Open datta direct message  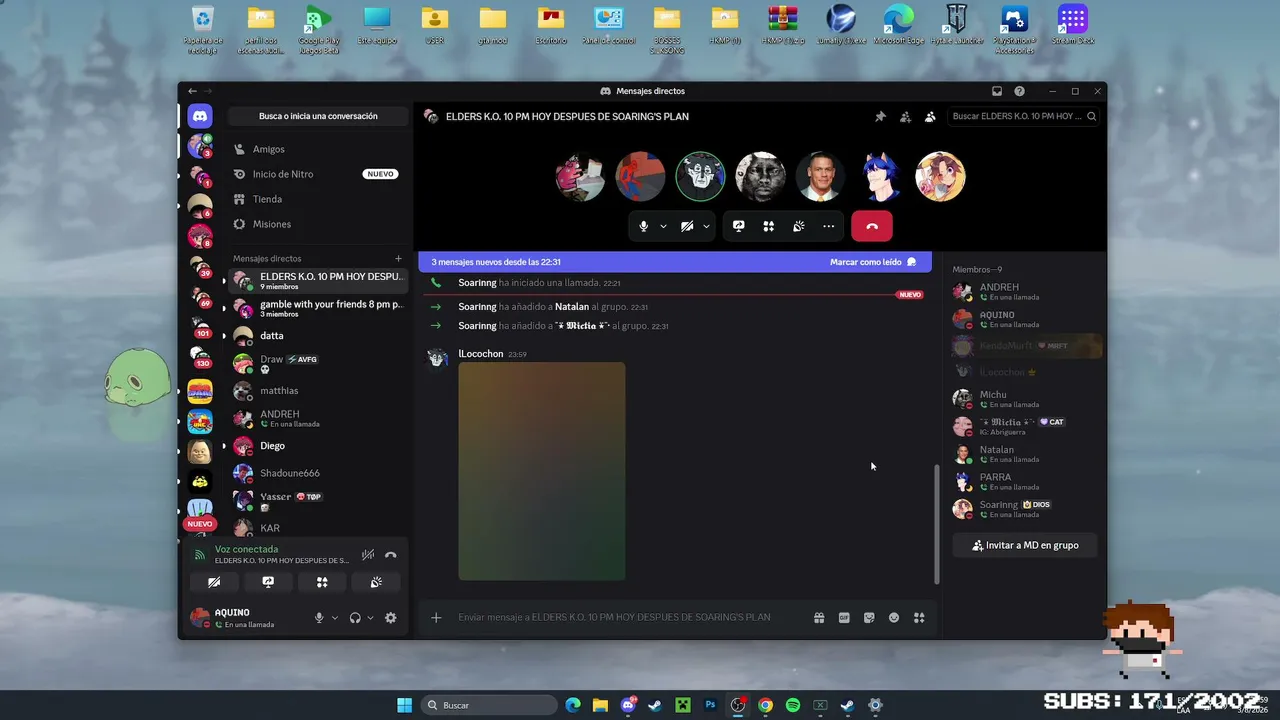(x=318, y=335)
